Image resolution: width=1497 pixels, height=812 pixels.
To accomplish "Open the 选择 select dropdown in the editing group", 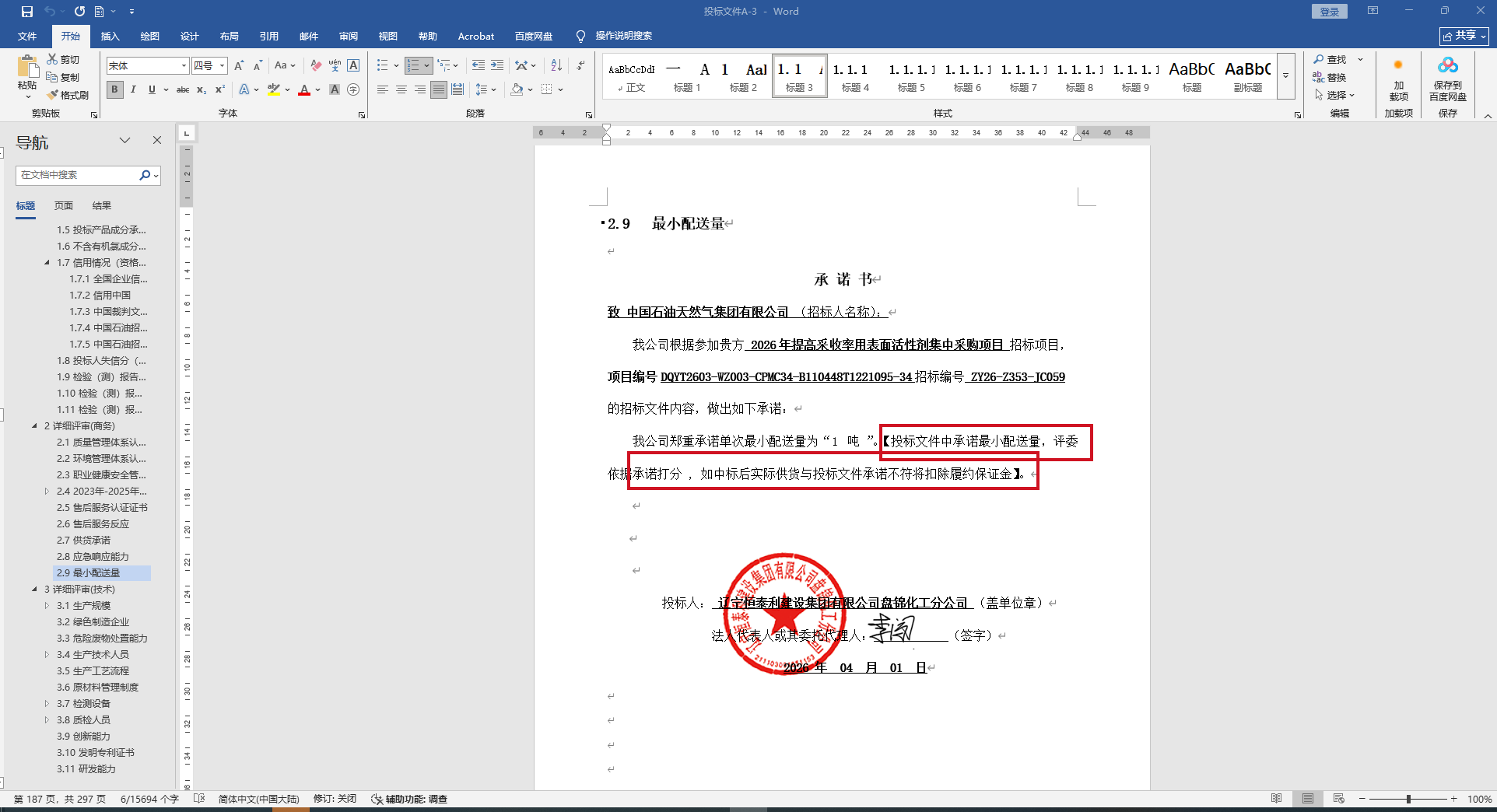I will click(1334, 95).
